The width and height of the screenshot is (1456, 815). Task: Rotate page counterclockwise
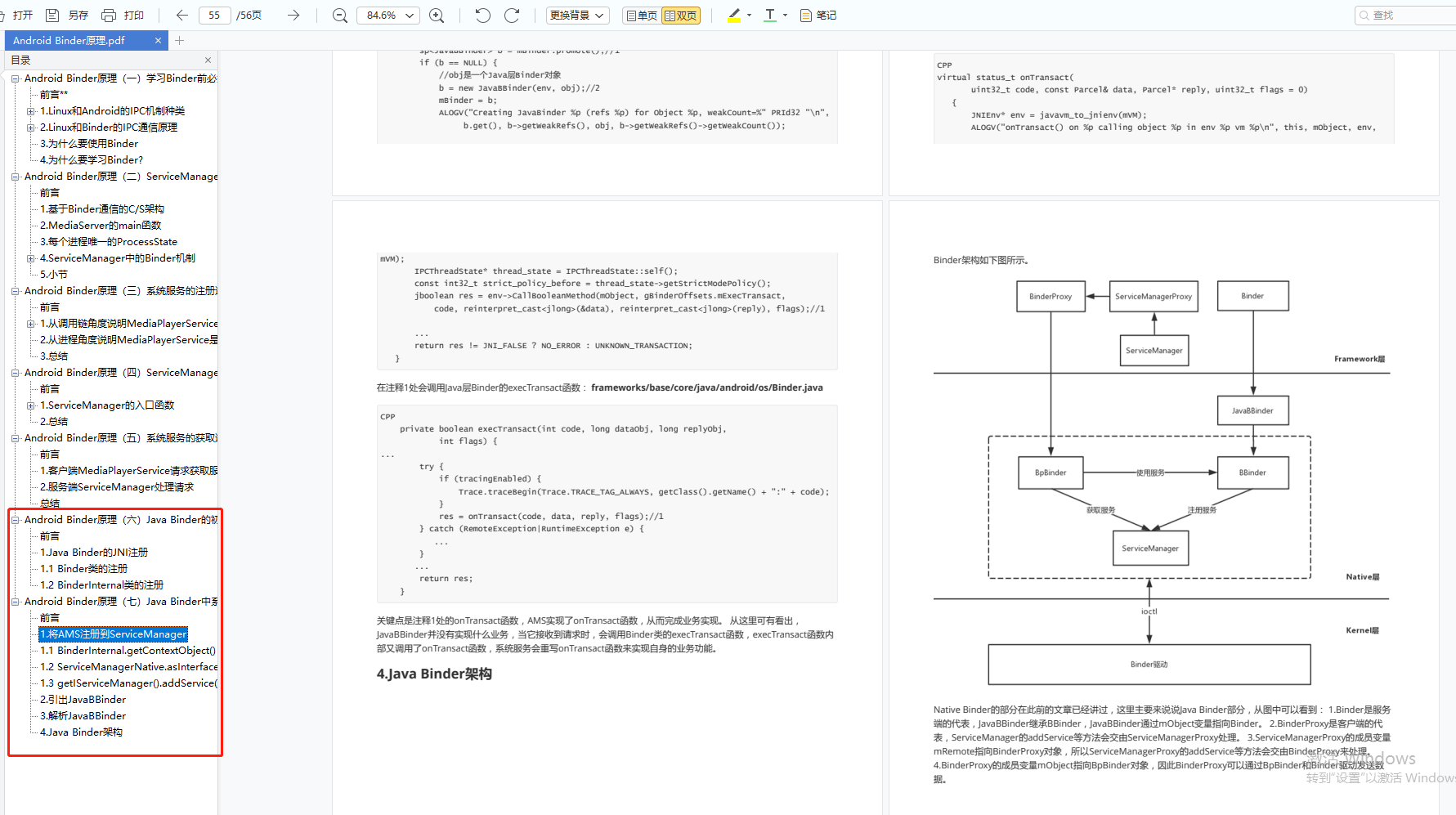(483, 15)
